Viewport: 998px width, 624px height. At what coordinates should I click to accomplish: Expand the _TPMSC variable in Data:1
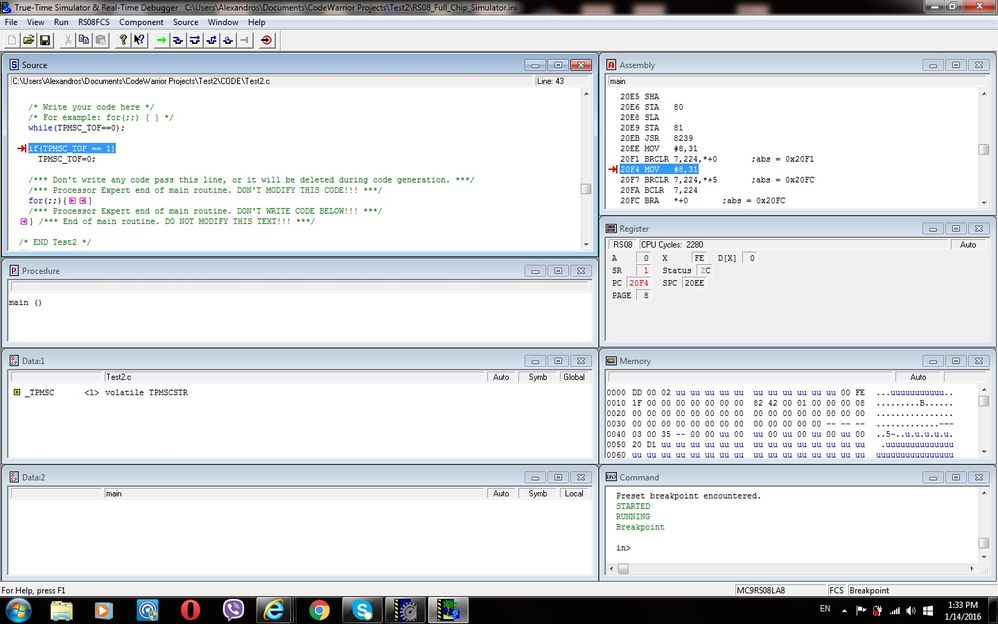(17, 392)
